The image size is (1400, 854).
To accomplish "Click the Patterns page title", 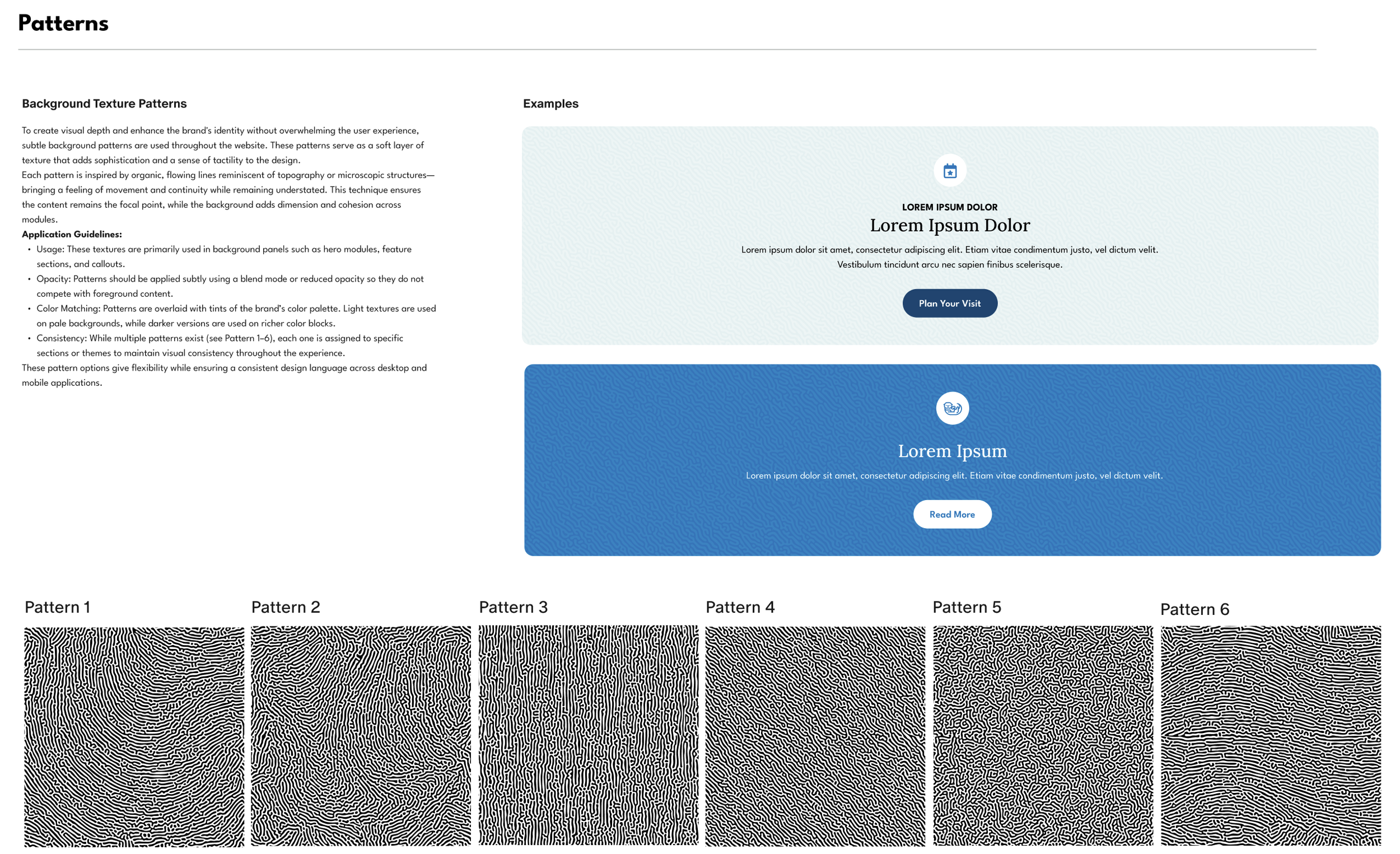I will point(63,24).
